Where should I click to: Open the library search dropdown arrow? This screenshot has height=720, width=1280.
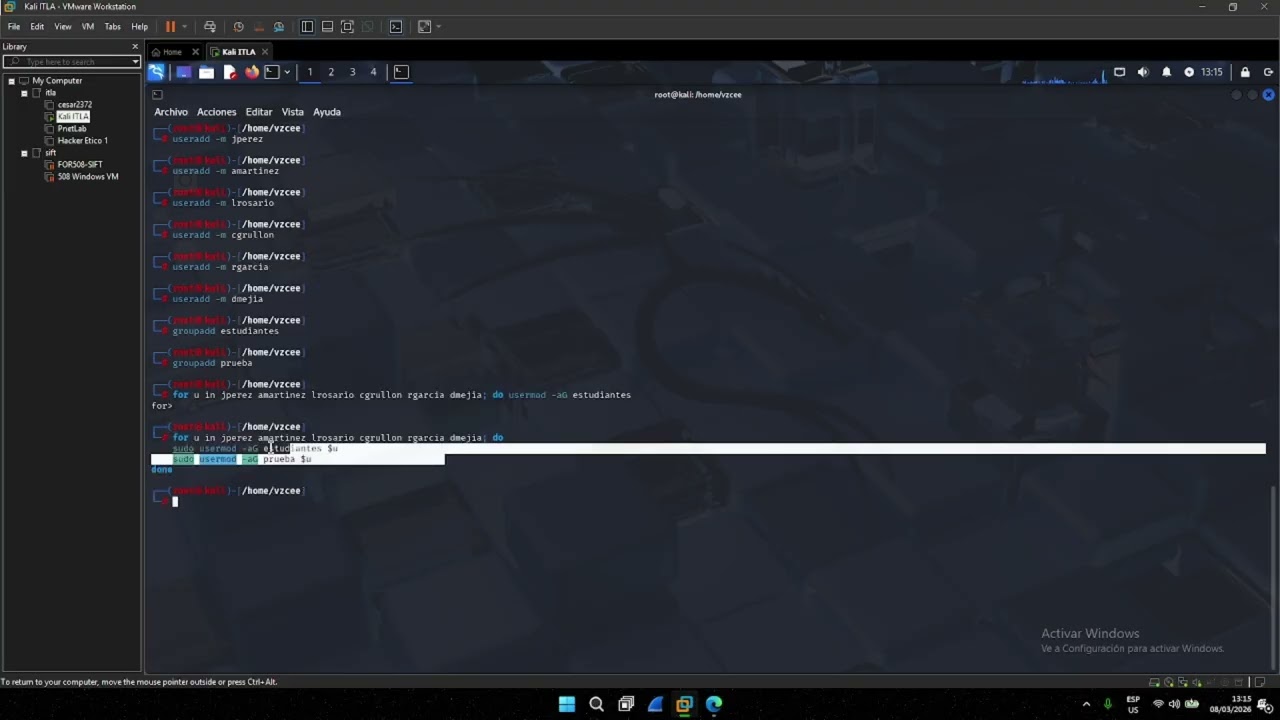click(x=136, y=62)
